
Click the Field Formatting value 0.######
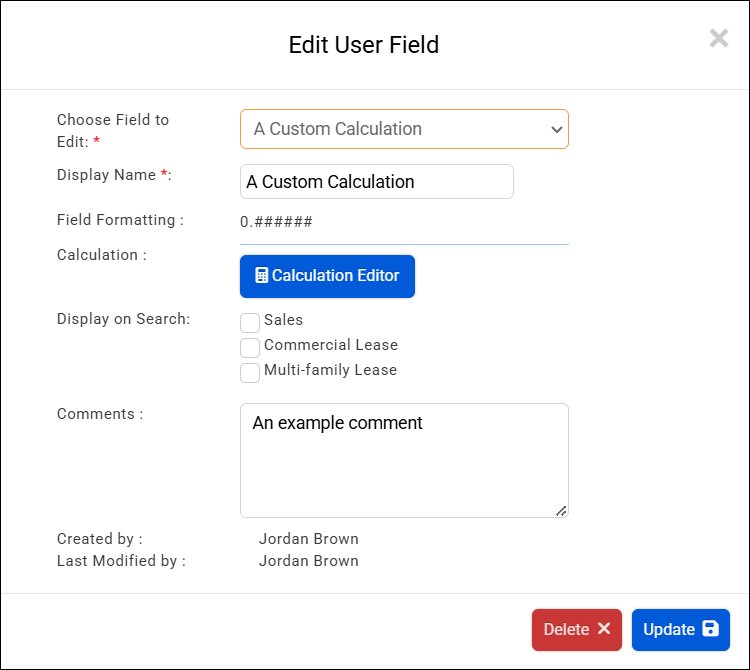[276, 221]
